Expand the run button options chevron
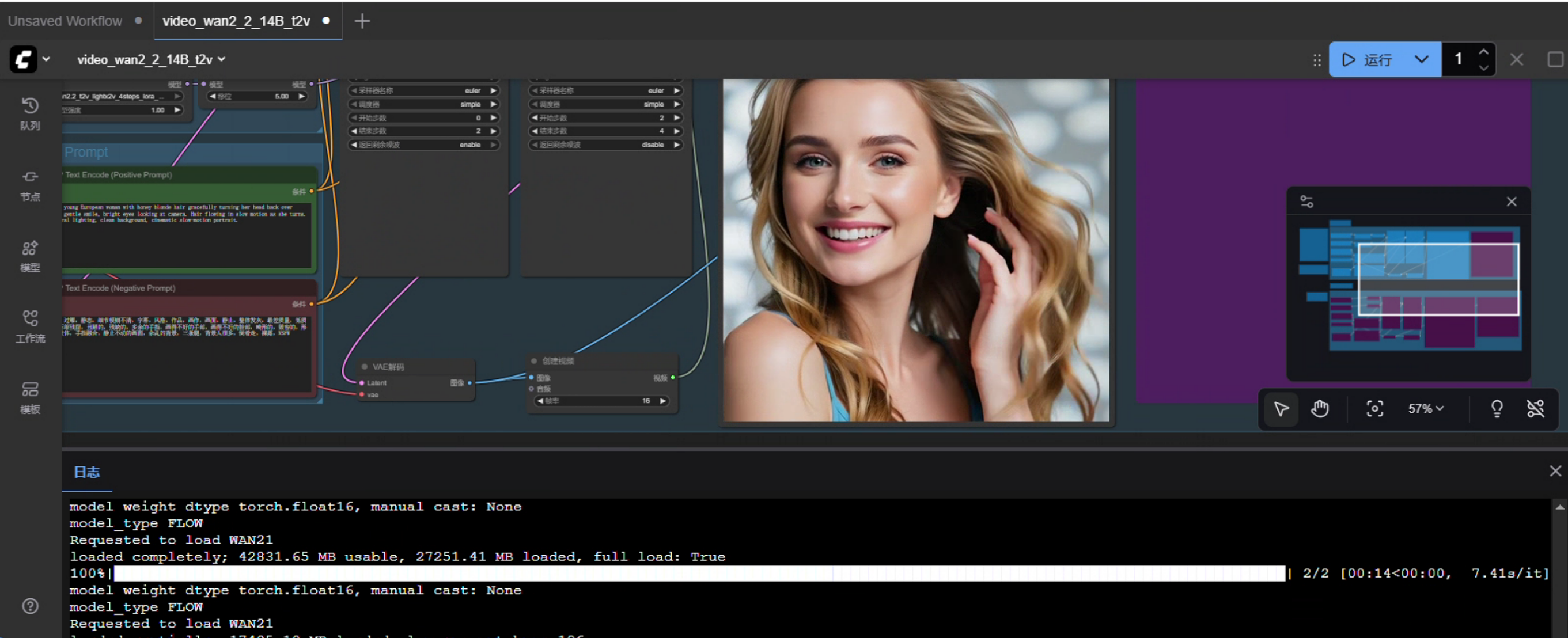 1421,60
